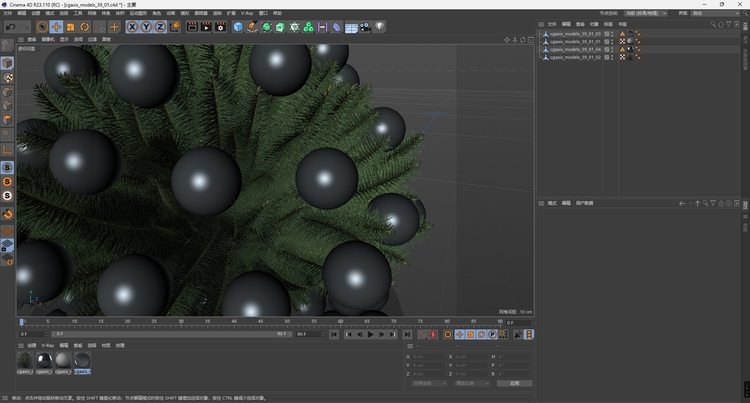This screenshot has height=403, width=750.
Task: Click the Undo arrow icon
Action: 10,27
